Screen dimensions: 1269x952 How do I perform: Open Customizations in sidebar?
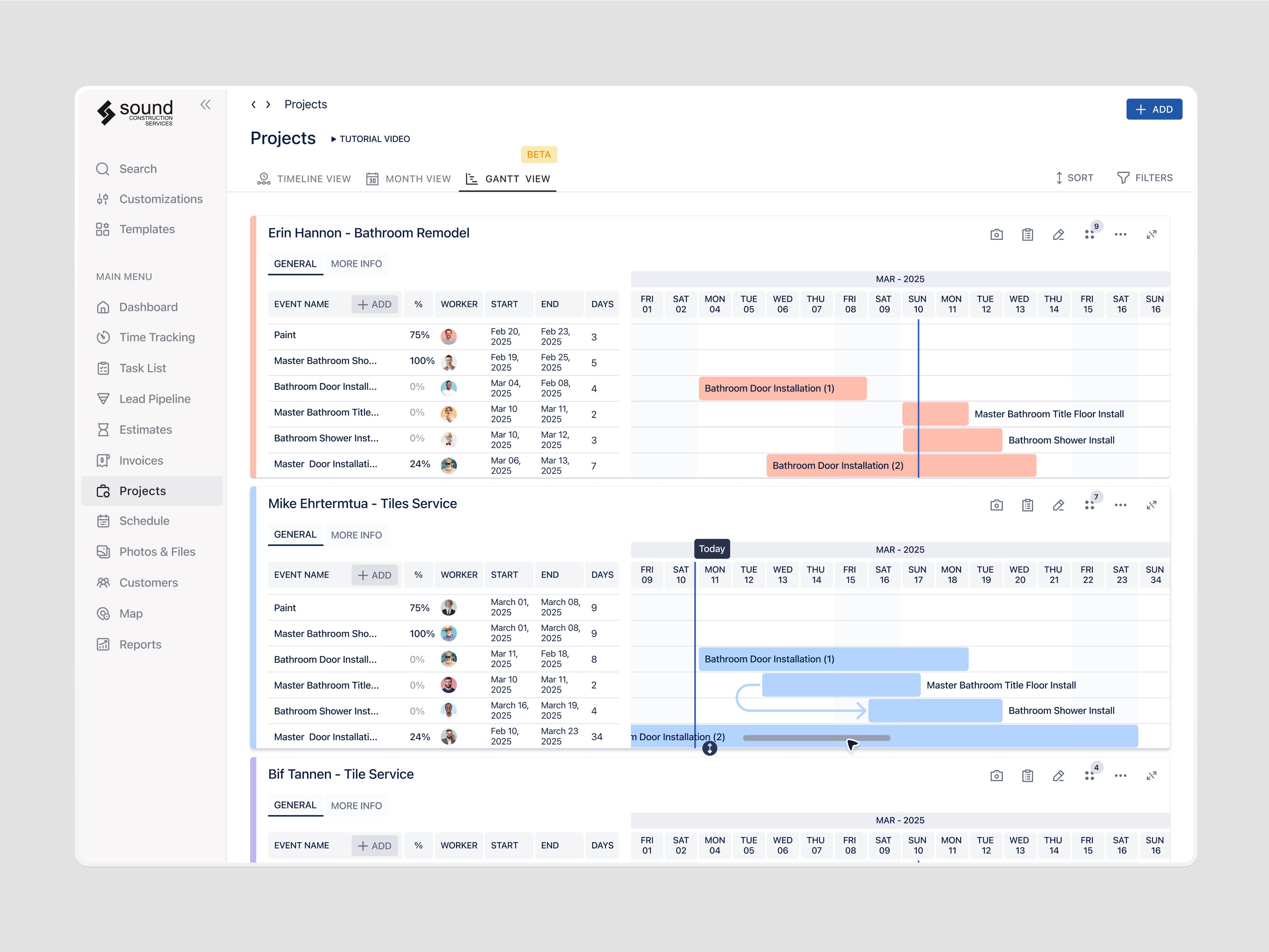point(149,199)
